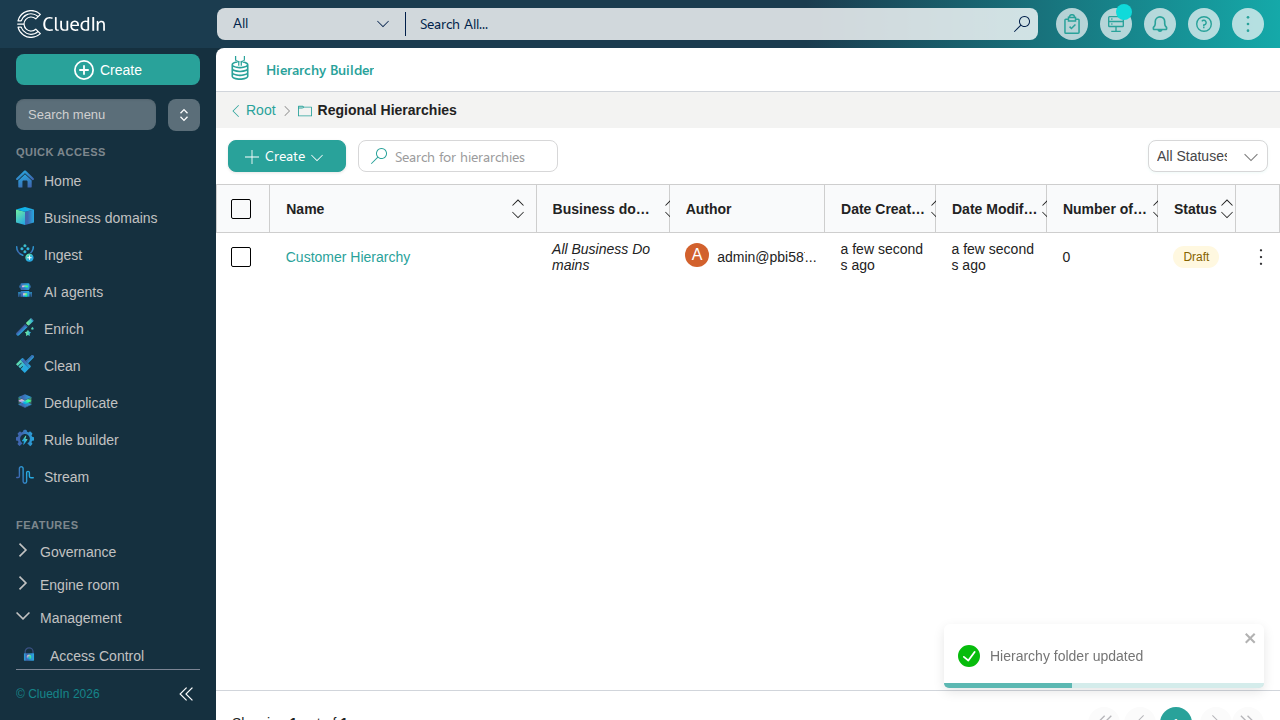Click the Home sidebar icon
1280x720 pixels.
click(x=25, y=180)
